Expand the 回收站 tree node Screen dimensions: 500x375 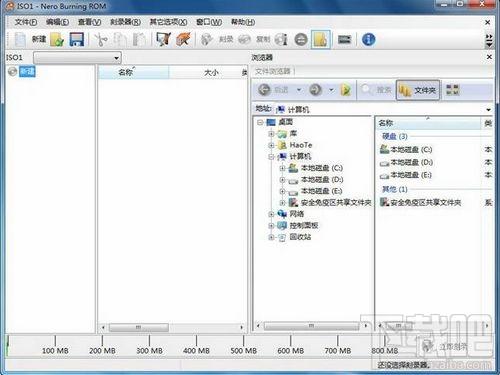[x=271, y=237]
